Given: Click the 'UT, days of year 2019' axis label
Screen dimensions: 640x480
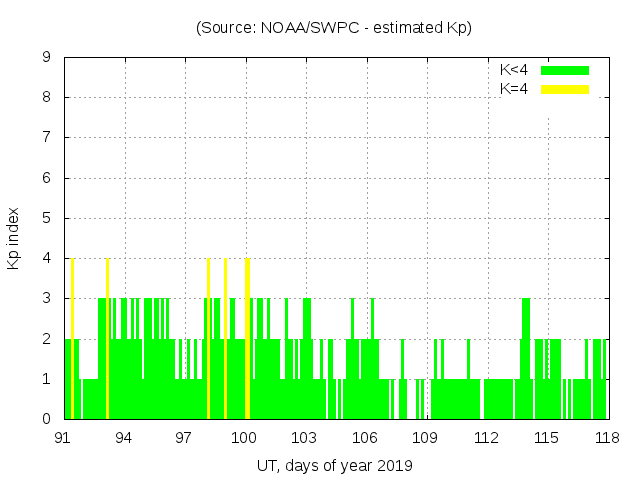Looking at the screenshot, I should tap(333, 465).
